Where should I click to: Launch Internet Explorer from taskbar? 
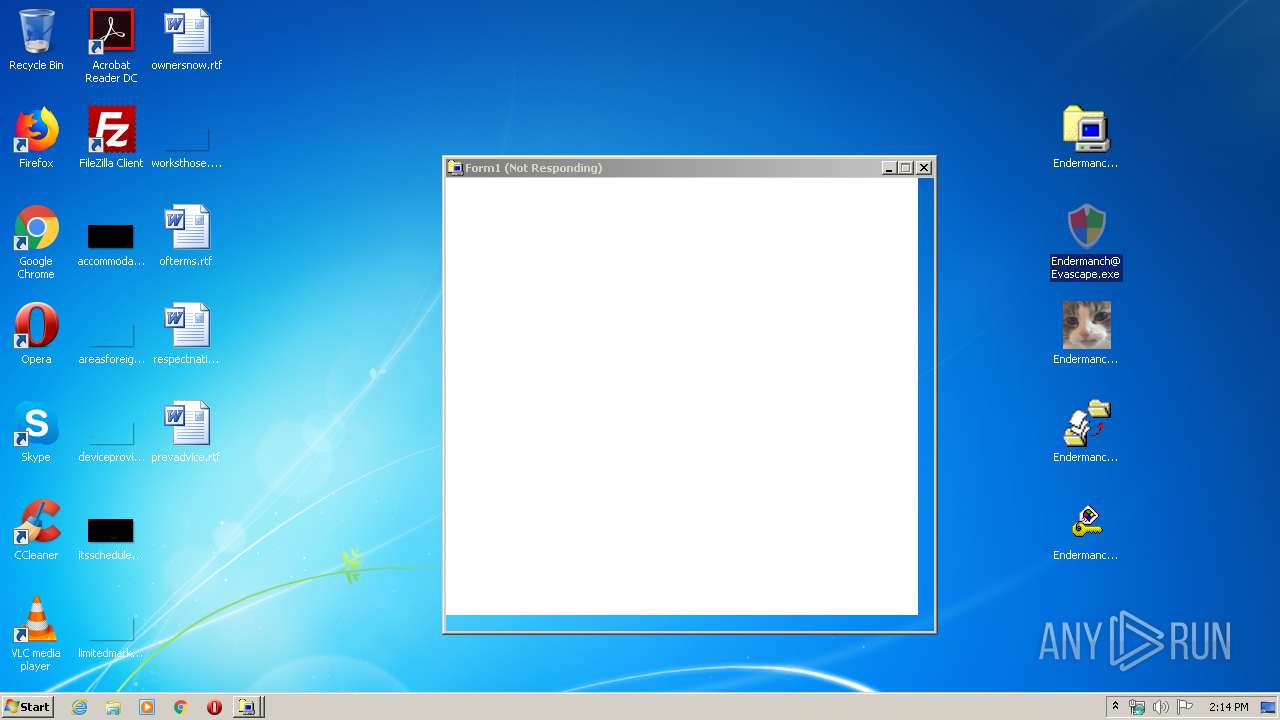coord(80,707)
